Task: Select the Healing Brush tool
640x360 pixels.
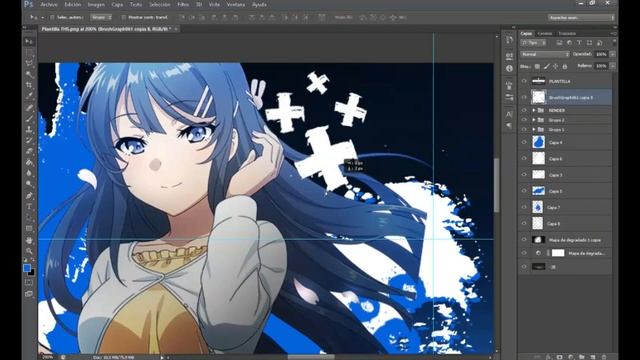Action: click(x=29, y=108)
